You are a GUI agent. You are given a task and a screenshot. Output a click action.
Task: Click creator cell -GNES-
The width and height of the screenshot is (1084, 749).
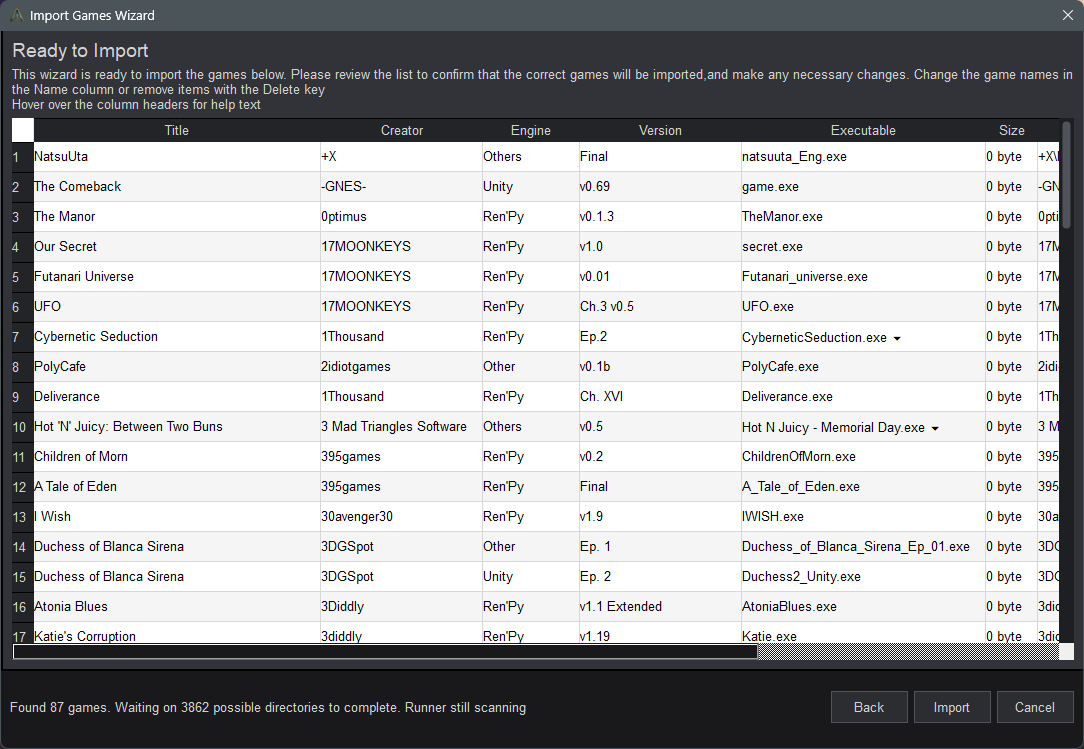pyautogui.click(x=402, y=187)
